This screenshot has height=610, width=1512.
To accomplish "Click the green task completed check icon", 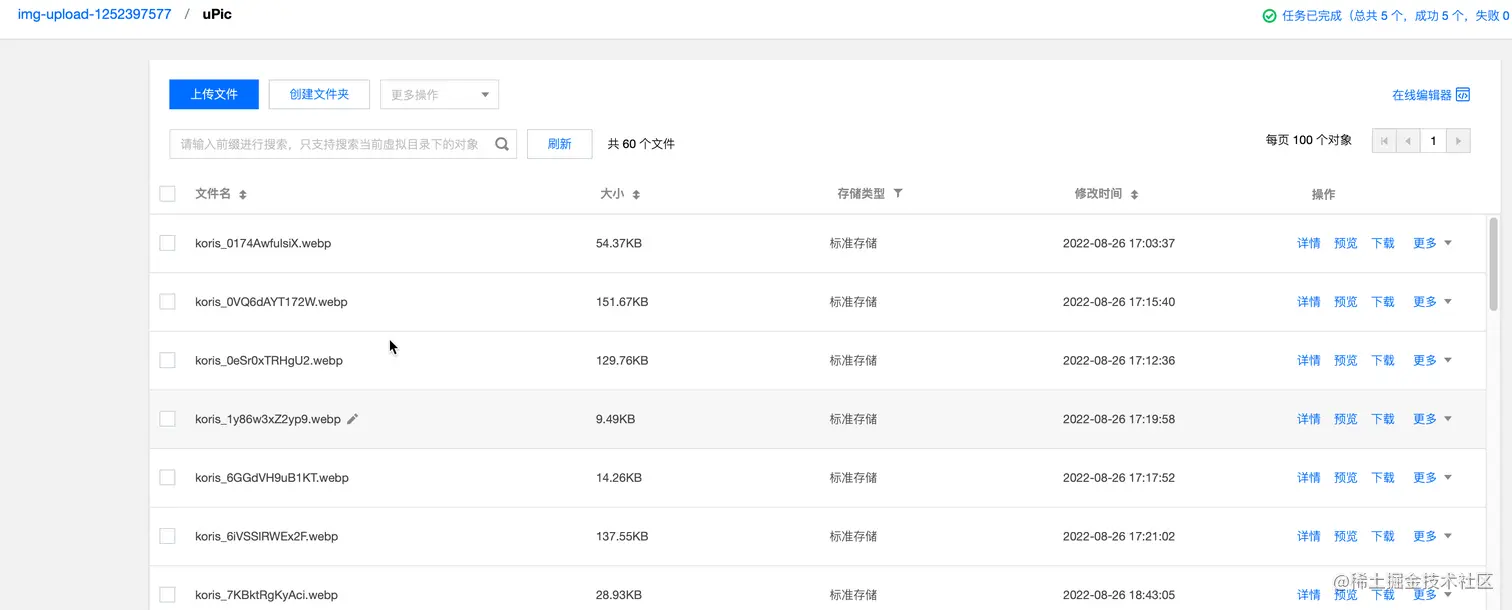I will (1269, 16).
